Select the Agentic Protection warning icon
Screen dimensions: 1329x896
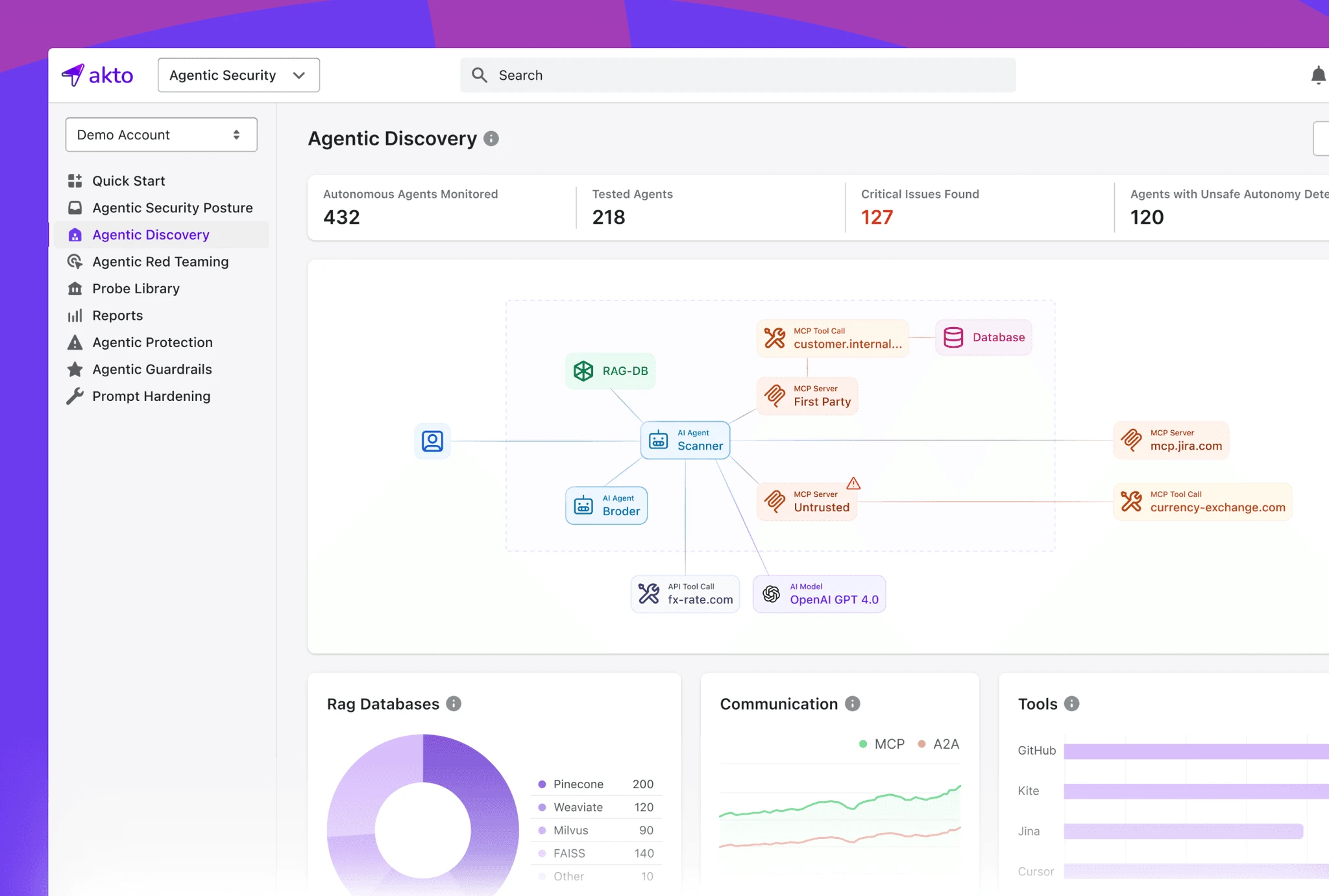pos(76,342)
